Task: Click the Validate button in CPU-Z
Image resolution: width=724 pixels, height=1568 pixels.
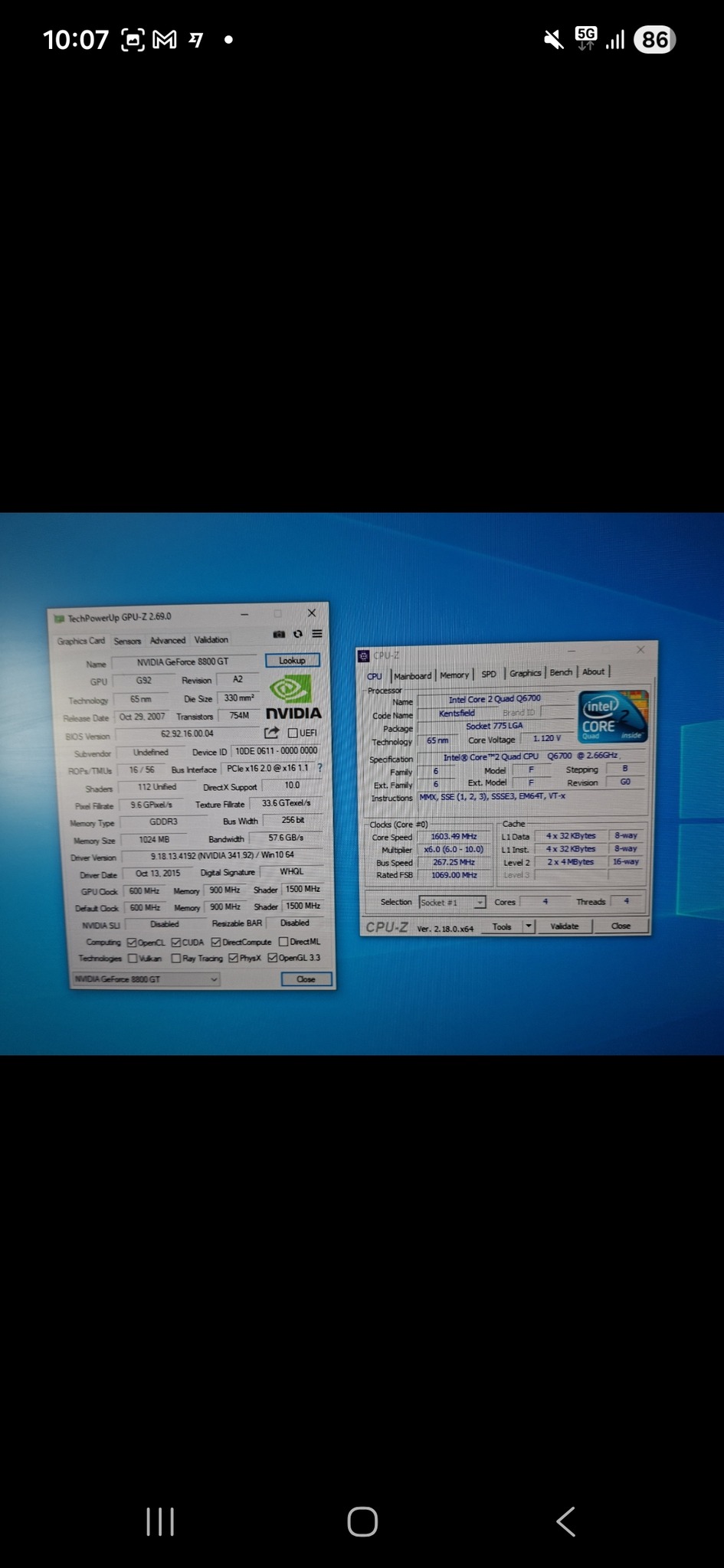Action: [565, 926]
